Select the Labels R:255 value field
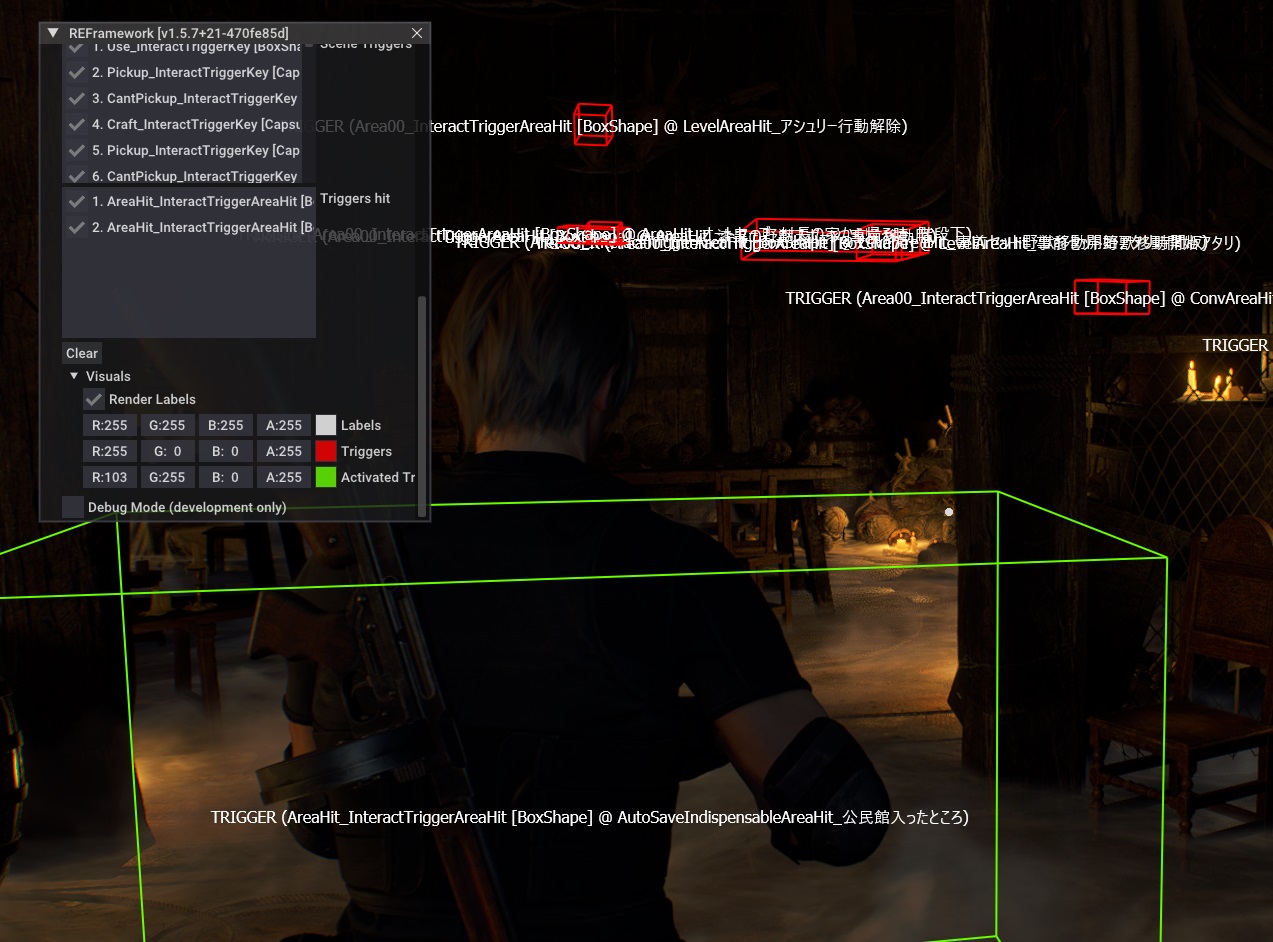The height and width of the screenshot is (942, 1273). click(x=110, y=425)
